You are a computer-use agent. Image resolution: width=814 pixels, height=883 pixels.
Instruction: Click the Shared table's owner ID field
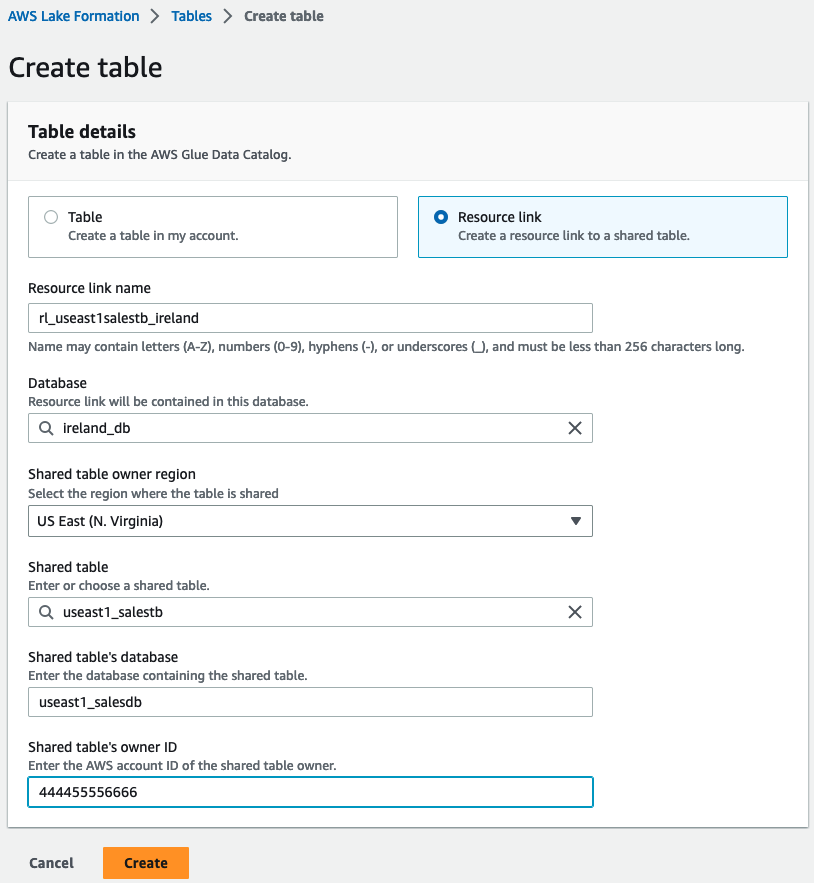point(310,792)
